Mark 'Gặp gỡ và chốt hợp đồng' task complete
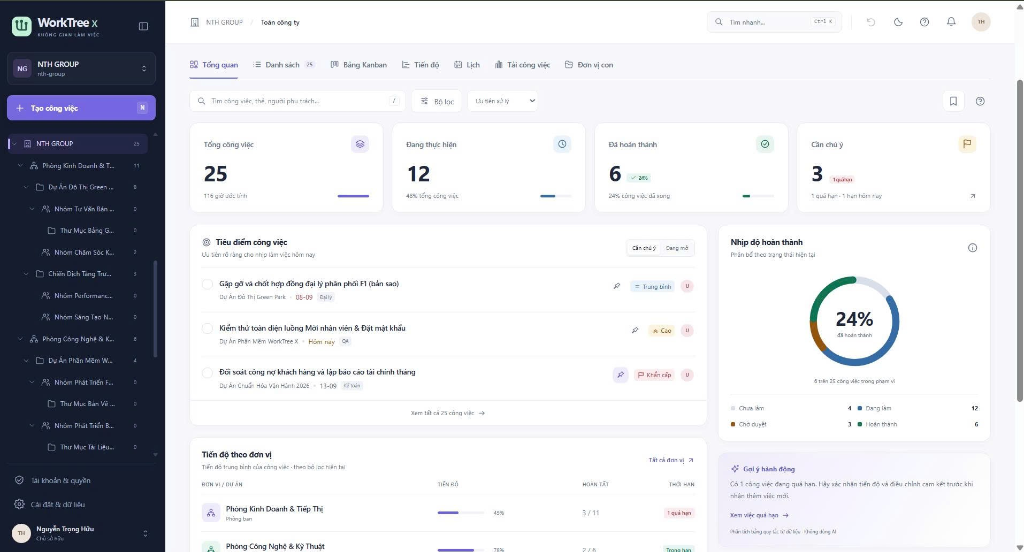Image resolution: width=1024 pixels, height=552 pixels. [x=207, y=284]
